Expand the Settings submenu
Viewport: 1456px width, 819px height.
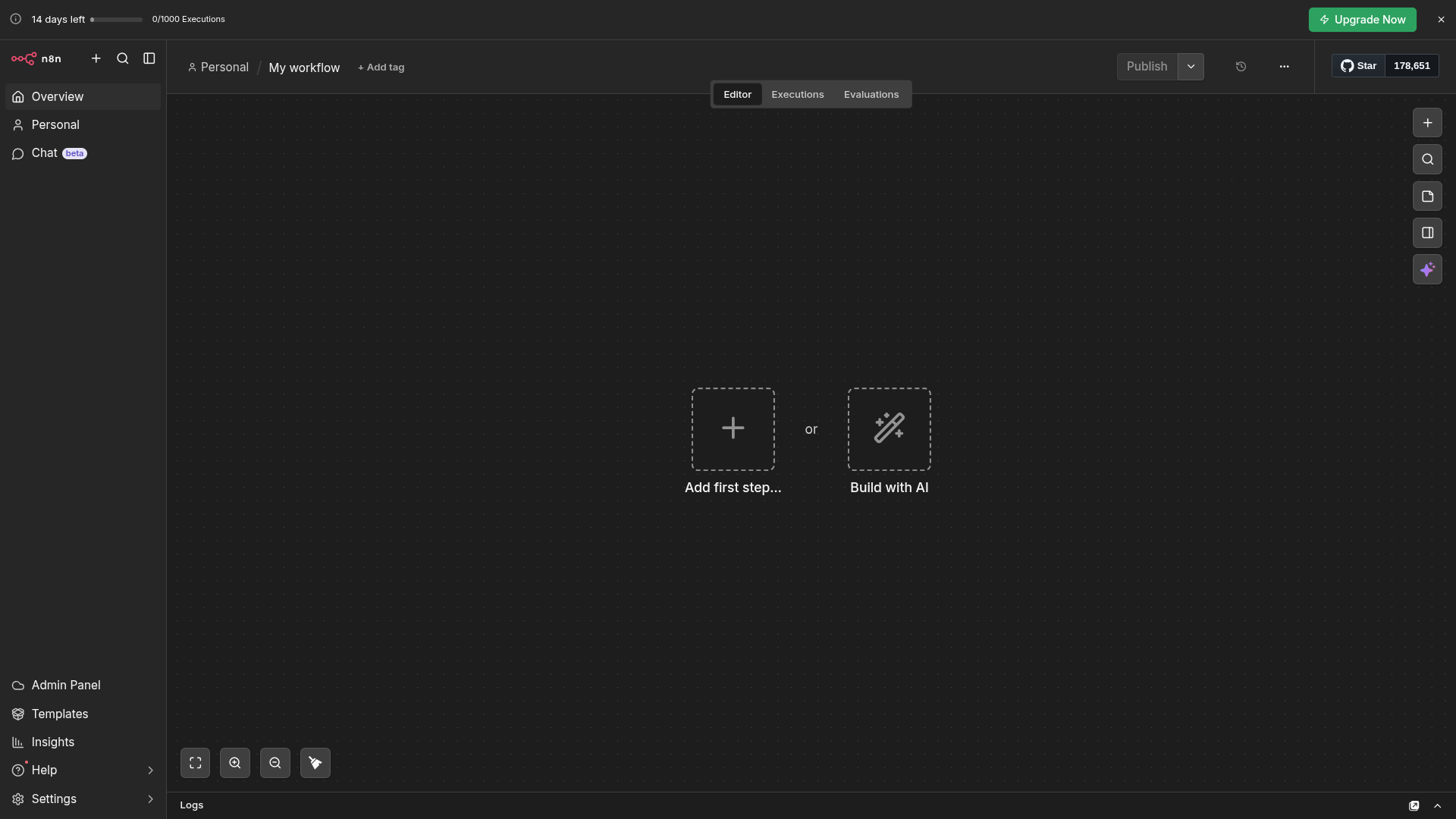150,799
